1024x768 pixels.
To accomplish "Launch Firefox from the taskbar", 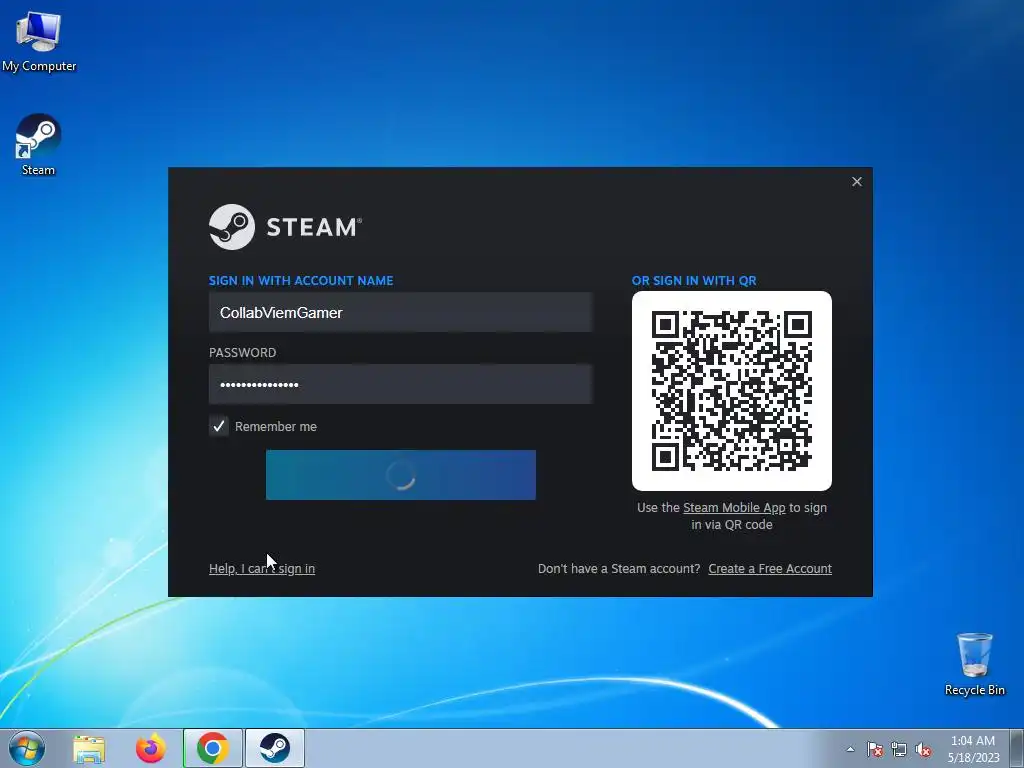I will coord(151,748).
